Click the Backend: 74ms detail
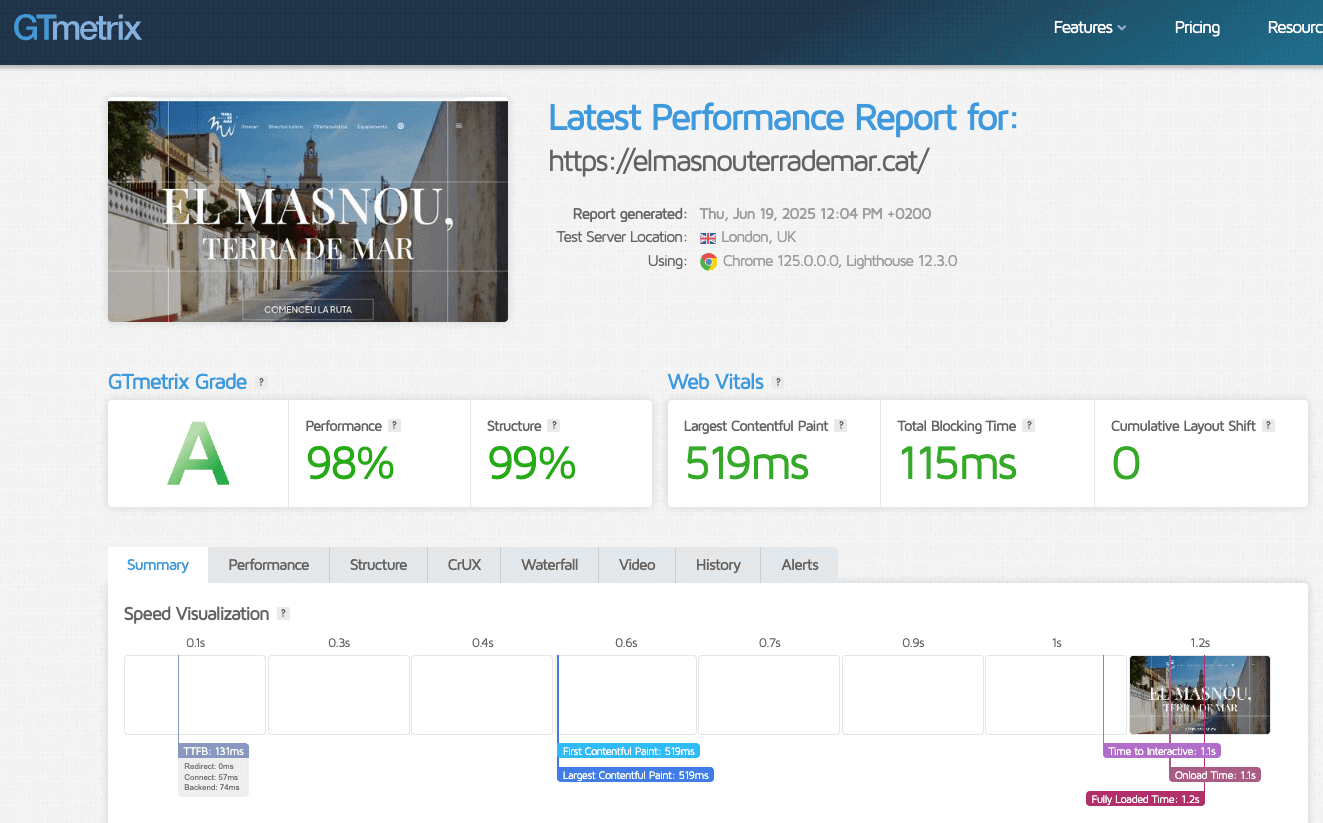Screen dimensions: 1323x823 [x=212, y=788]
